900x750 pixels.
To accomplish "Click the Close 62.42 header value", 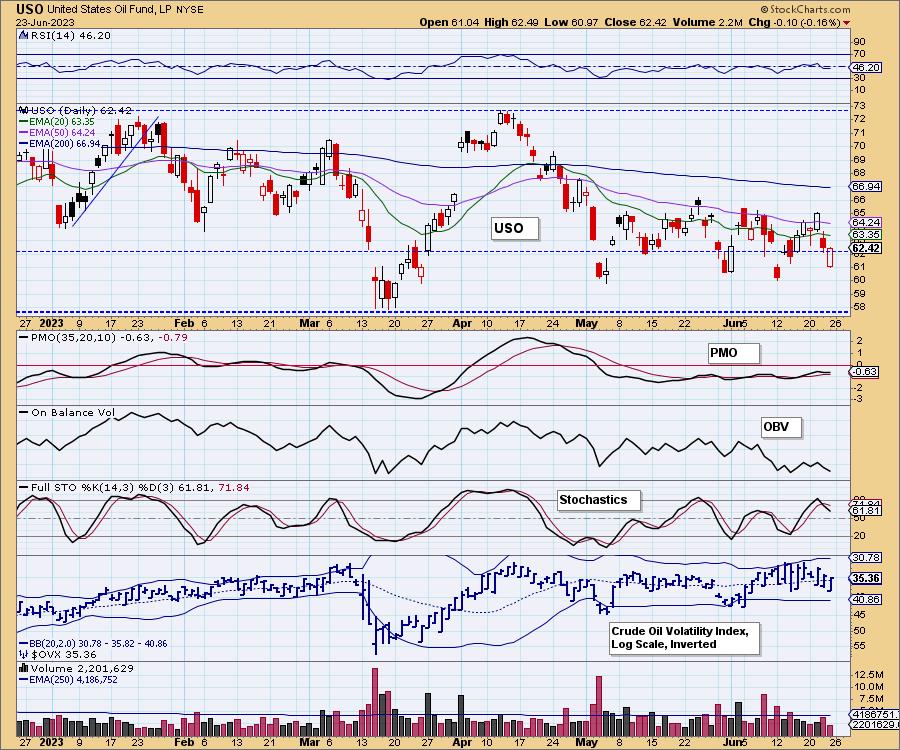I will 636,22.
